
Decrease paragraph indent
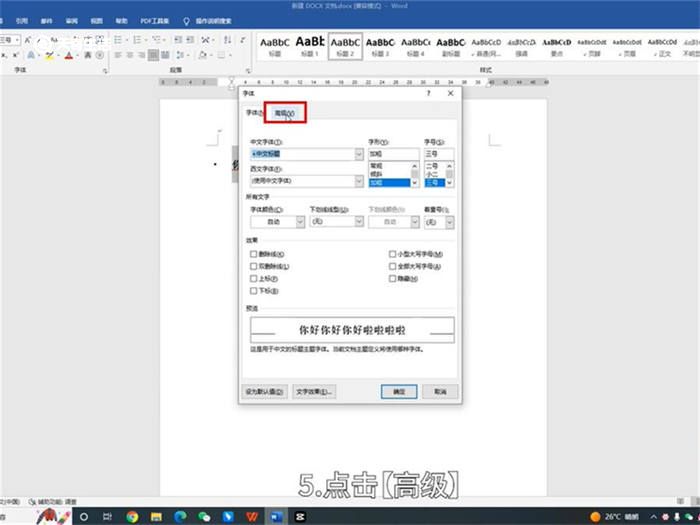178,40
